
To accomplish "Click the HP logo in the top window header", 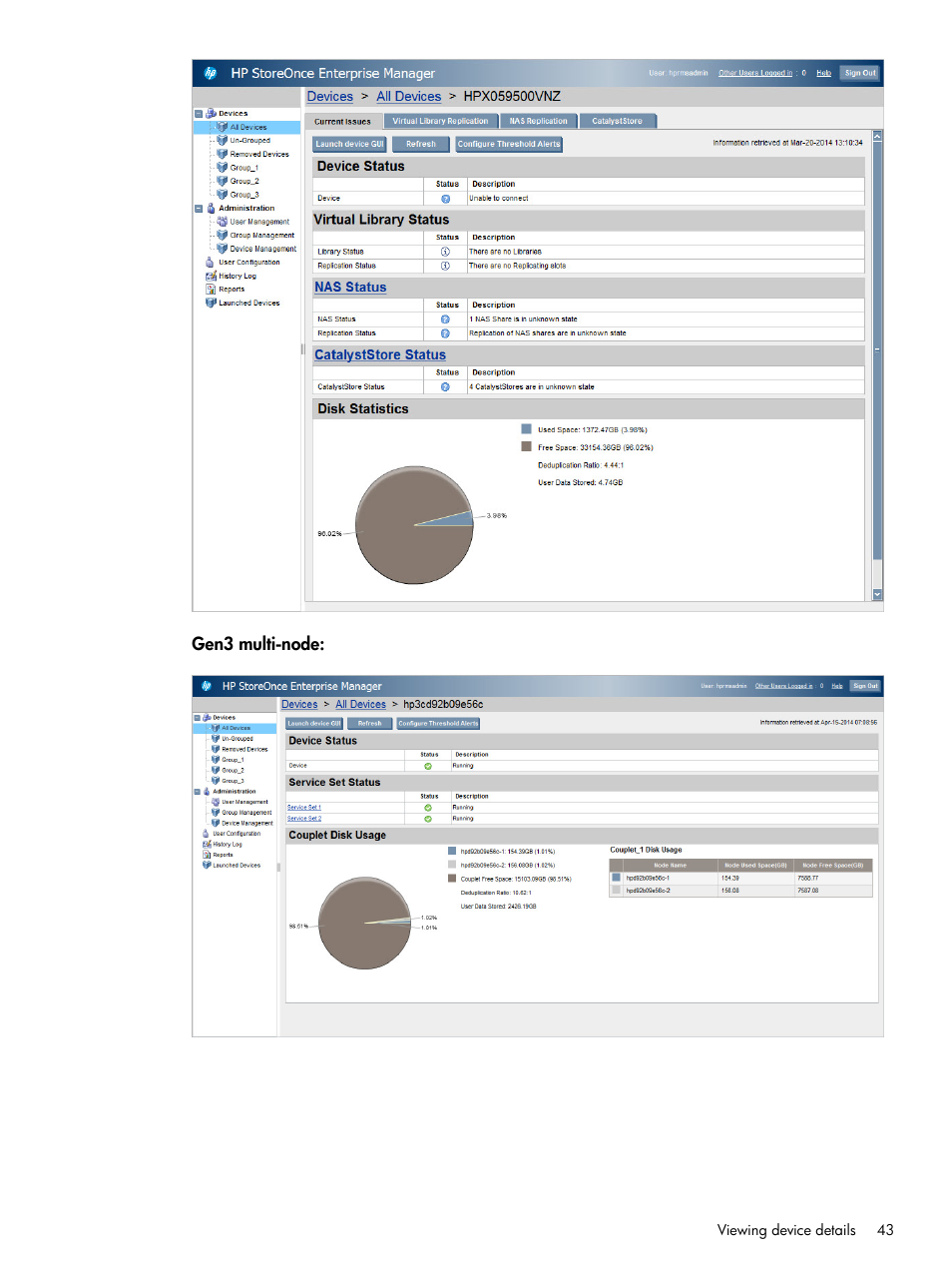I will tap(211, 73).
